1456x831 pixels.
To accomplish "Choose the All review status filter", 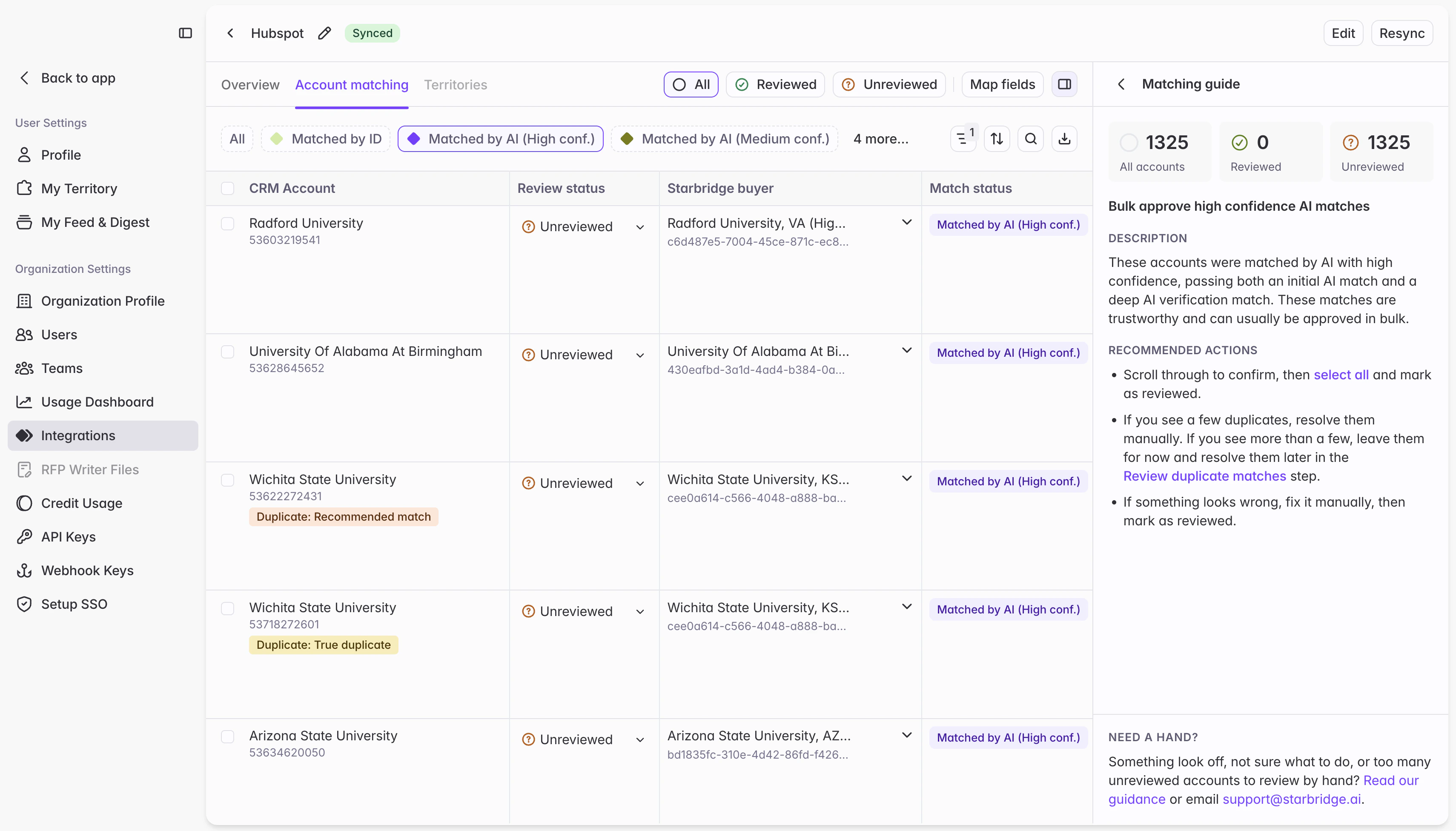I will (x=691, y=84).
